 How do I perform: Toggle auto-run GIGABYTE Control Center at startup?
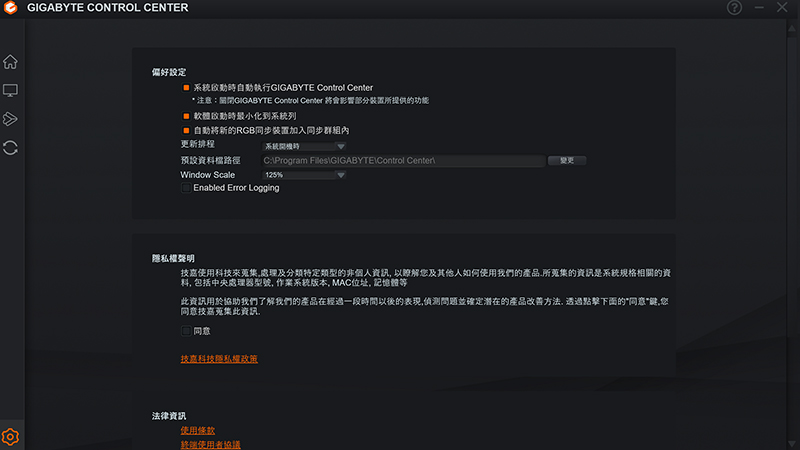click(x=186, y=88)
